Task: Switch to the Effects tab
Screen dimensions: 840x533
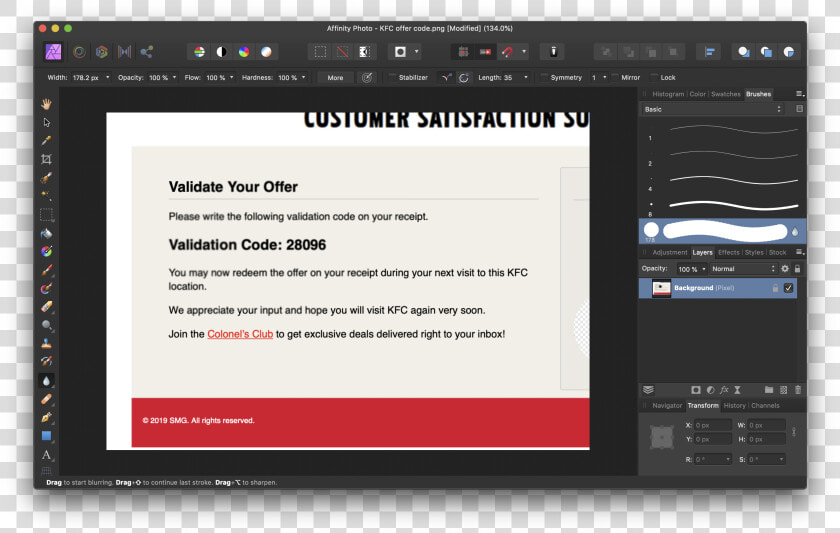Action: click(x=729, y=253)
